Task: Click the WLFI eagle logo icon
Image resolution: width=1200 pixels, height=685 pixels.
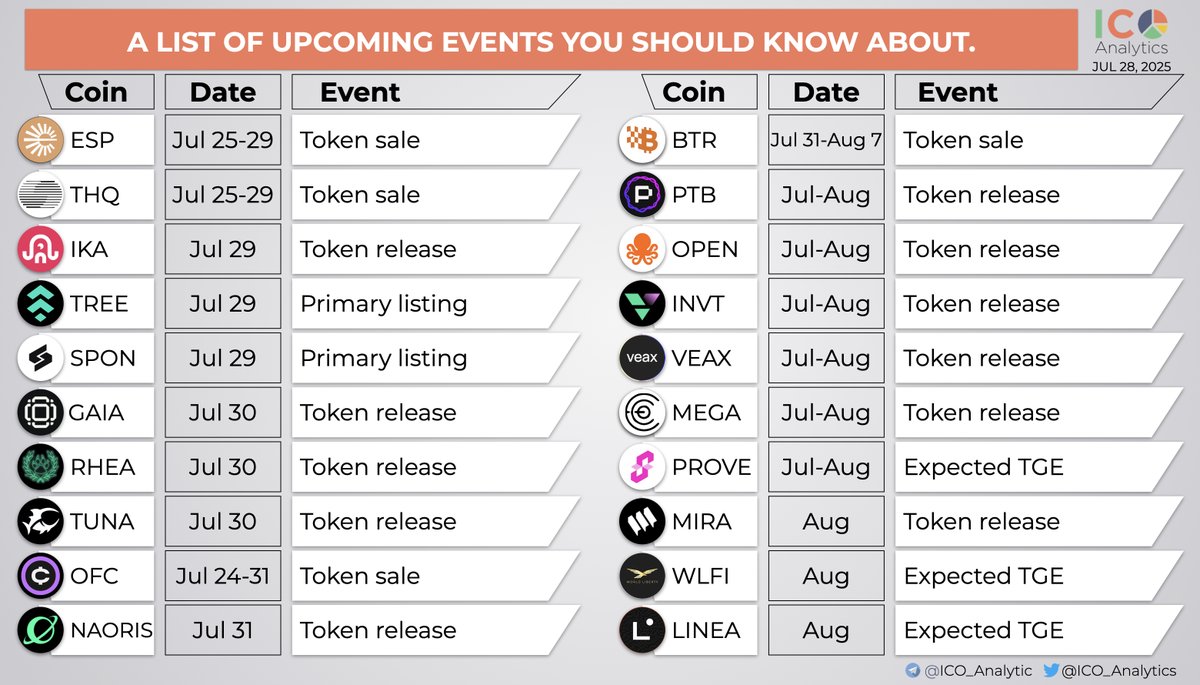Action: click(642, 576)
